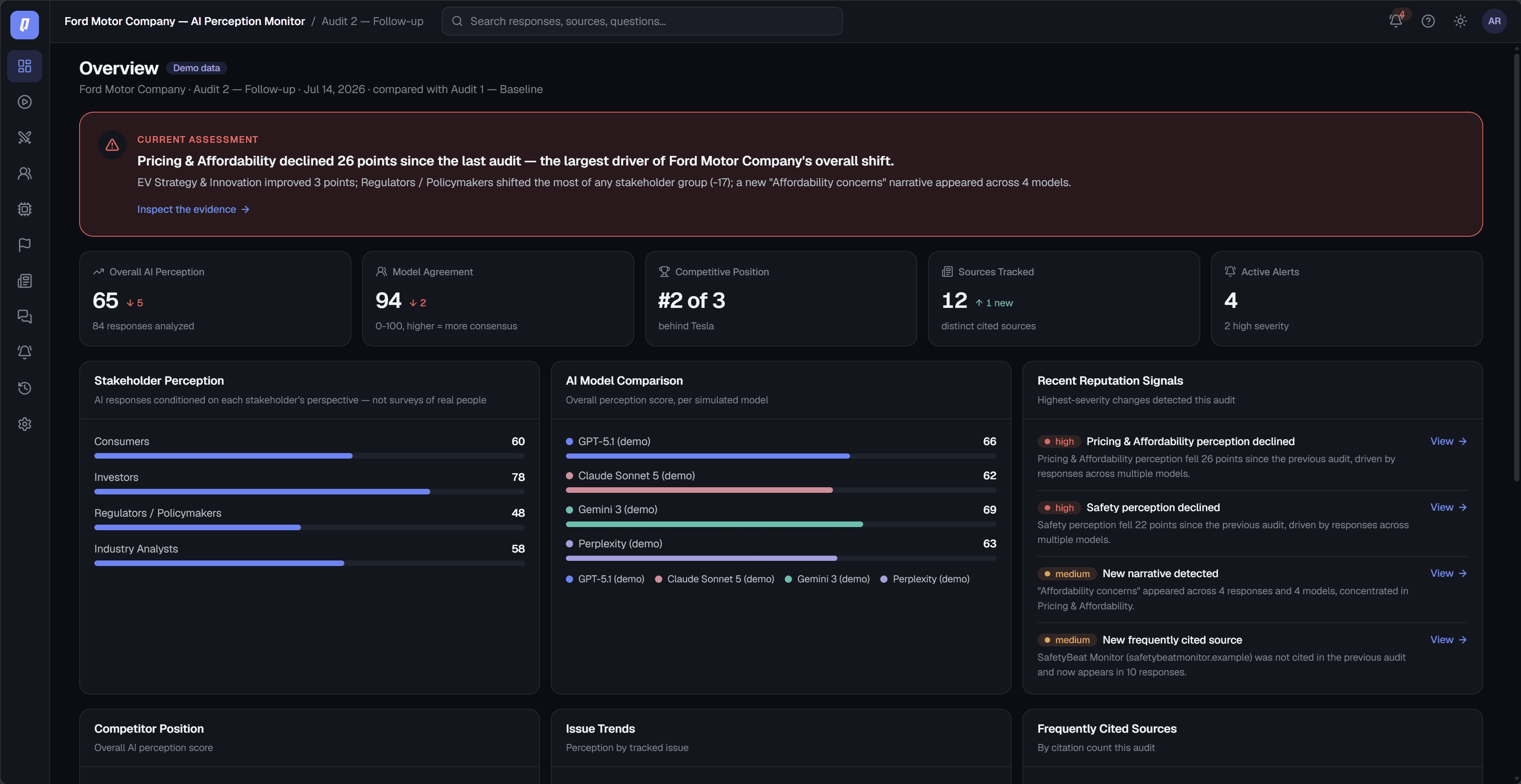
Task: Click the Regulators / Policymakers perception bar
Action: 309,527
